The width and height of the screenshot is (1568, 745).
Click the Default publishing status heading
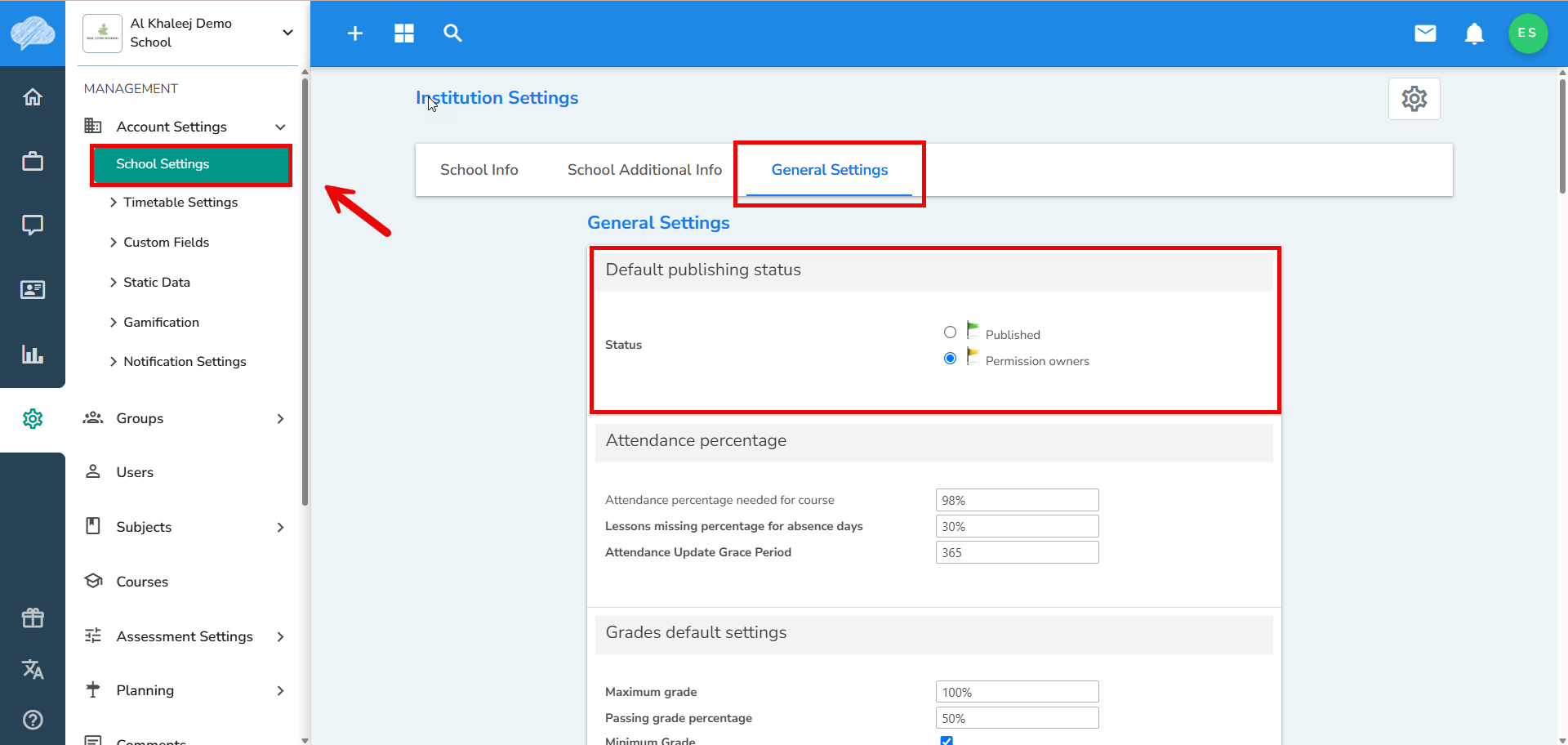pyautogui.click(x=703, y=270)
